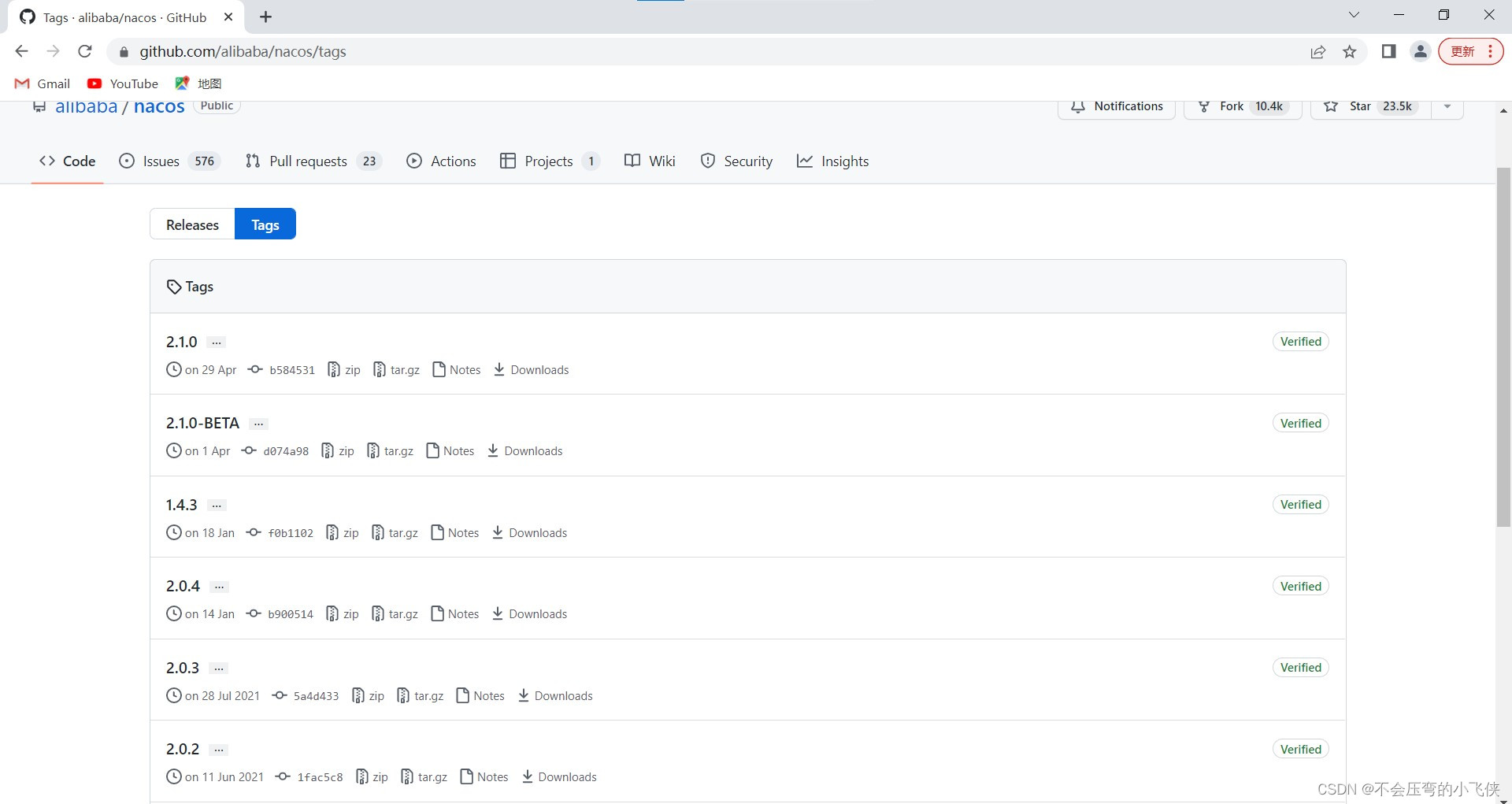
Task: Show Verified signature for tag 1.4.3
Action: [x=1301, y=505]
